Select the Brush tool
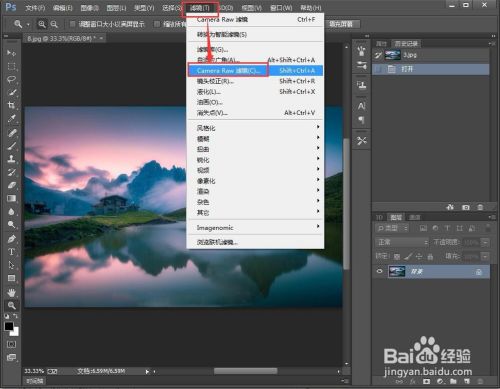The height and width of the screenshot is (389, 500). tap(11, 146)
